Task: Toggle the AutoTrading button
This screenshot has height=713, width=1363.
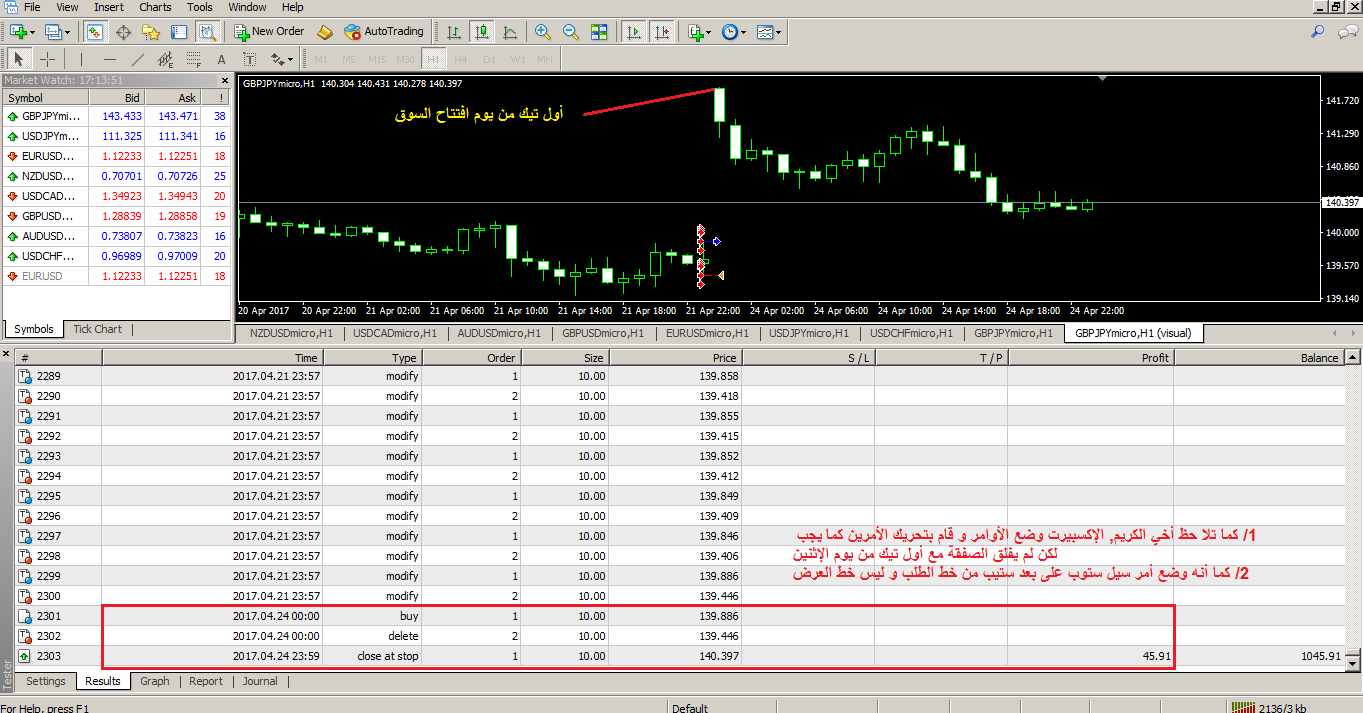Action: [x=384, y=32]
